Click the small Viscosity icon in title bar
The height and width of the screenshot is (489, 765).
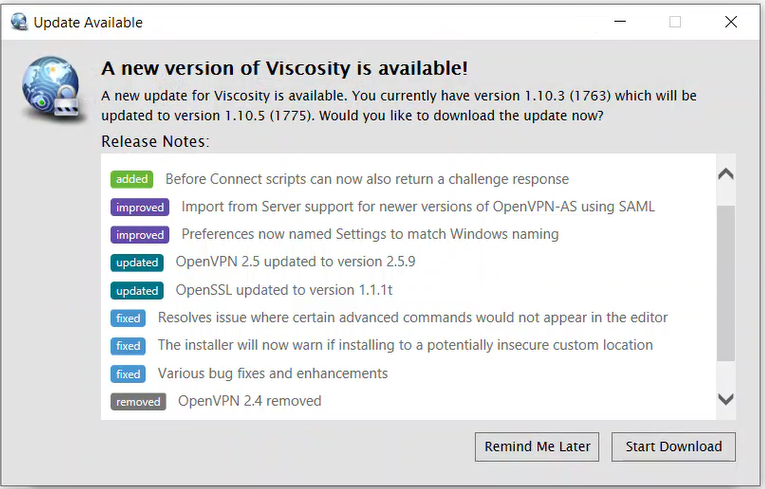click(x=19, y=22)
